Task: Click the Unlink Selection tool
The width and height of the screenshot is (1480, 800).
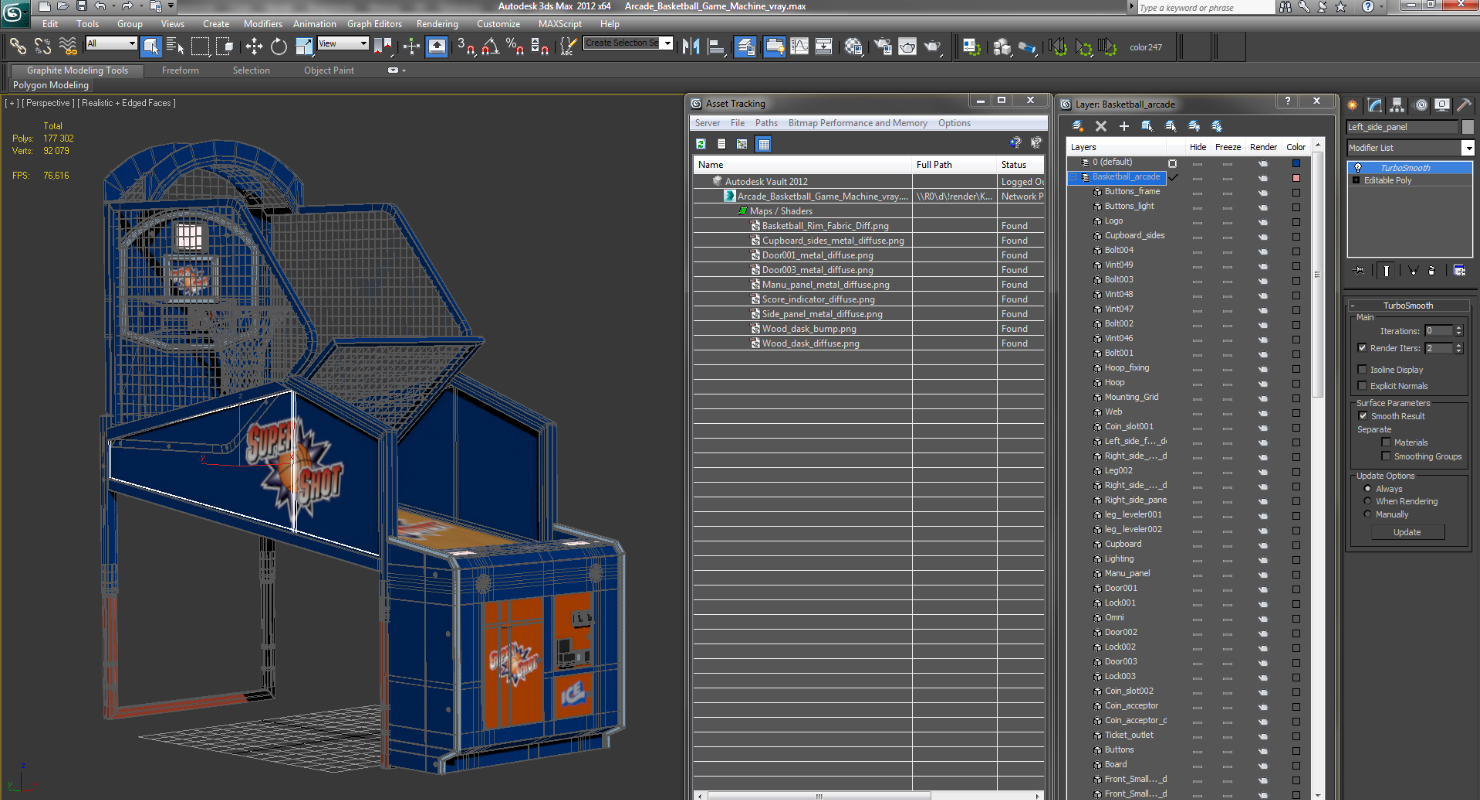Action: (43, 46)
